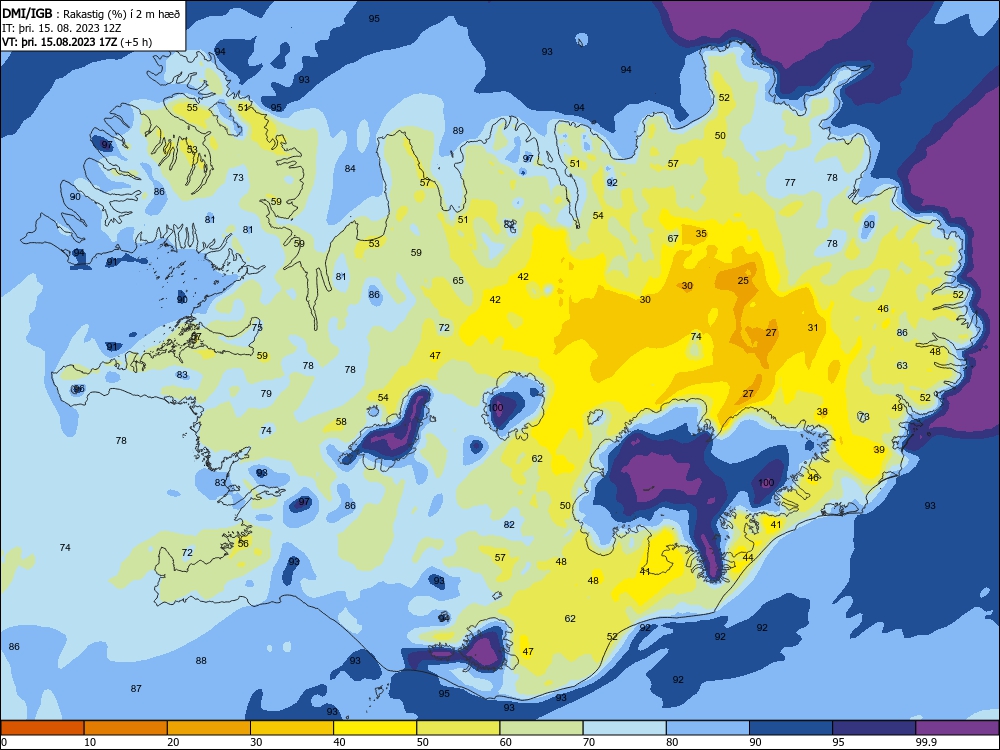1000x750 pixels.
Task: Select the purple legend swatch above 99.9
Action: tap(957, 728)
